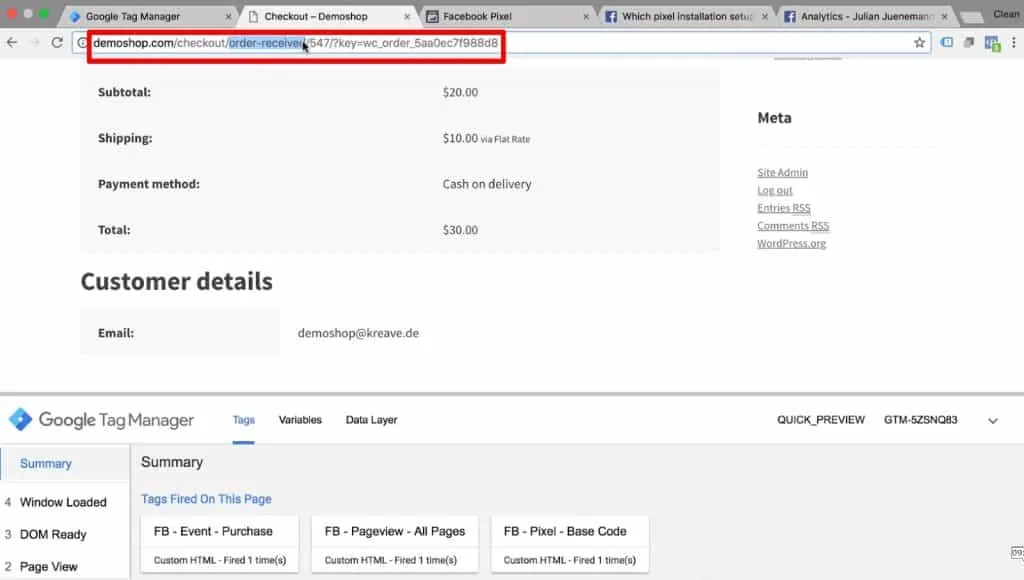The width and height of the screenshot is (1024, 580).
Task: Open the WordPress.org link
Action: 791,243
